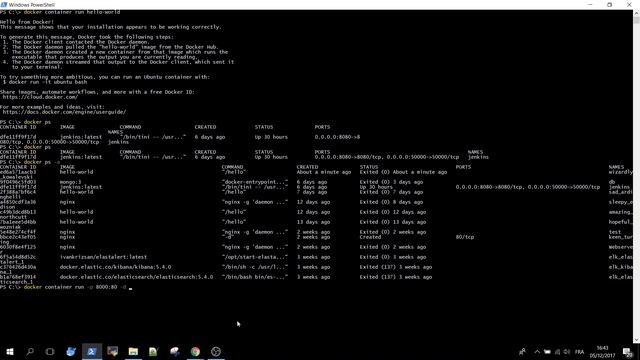Click "$ docker run -it ubuntu bash" line
The width and height of the screenshot is (640, 360).
tap(45, 82)
